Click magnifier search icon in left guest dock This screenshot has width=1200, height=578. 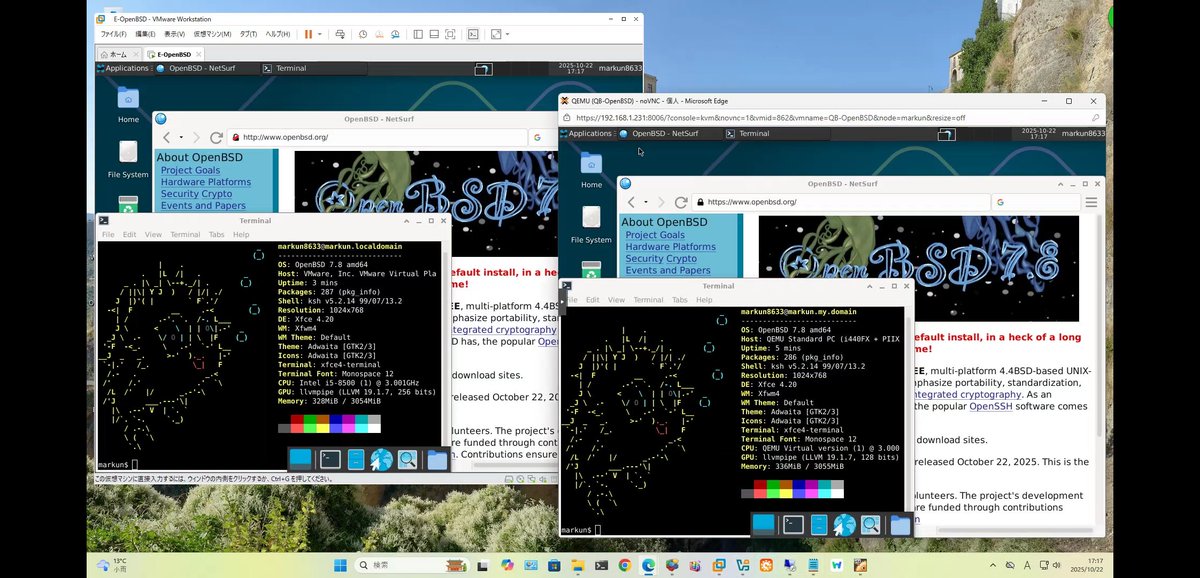[407, 460]
